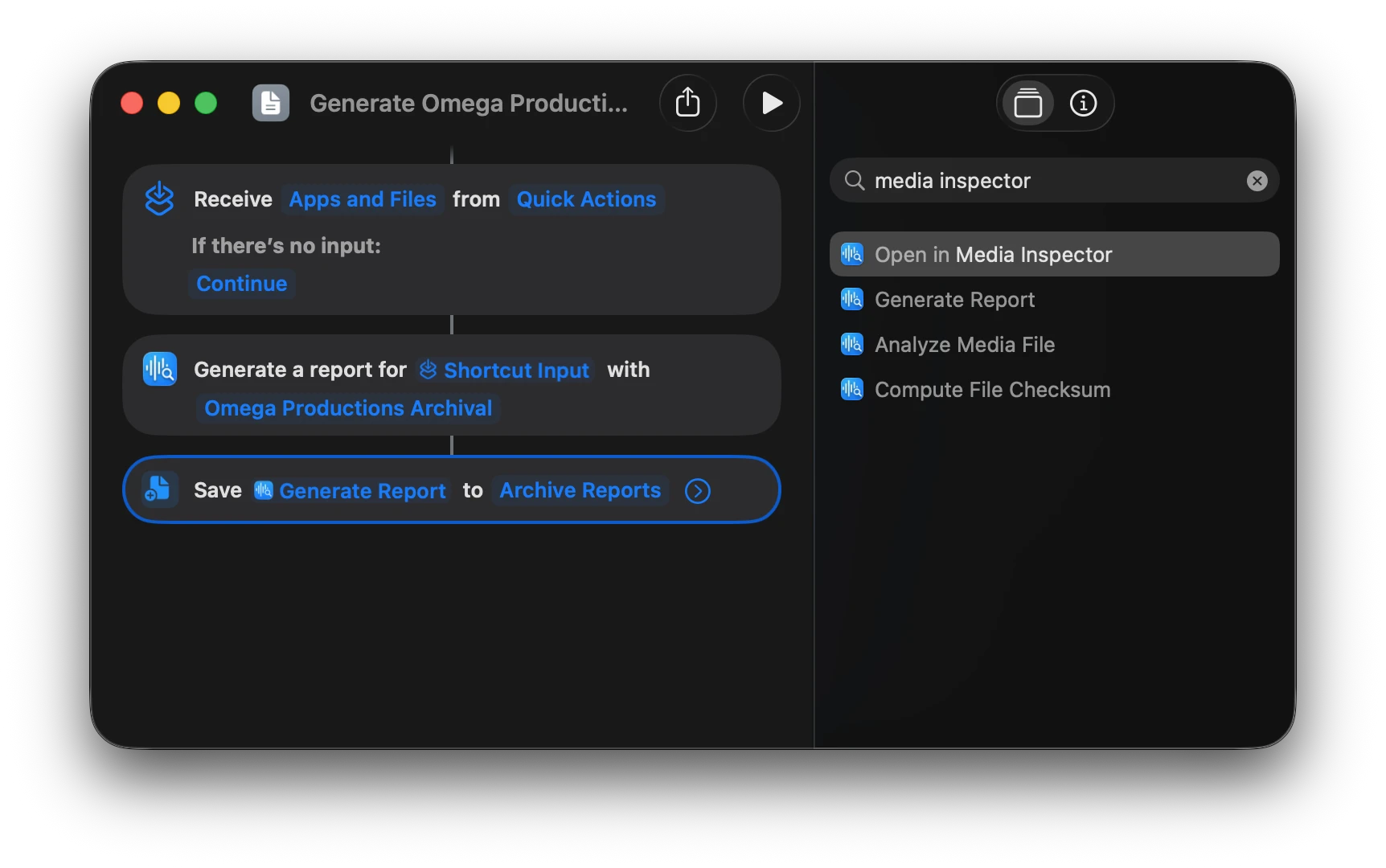This screenshot has height=868, width=1386.
Task: Open the share menu for this shortcut
Action: [687, 103]
